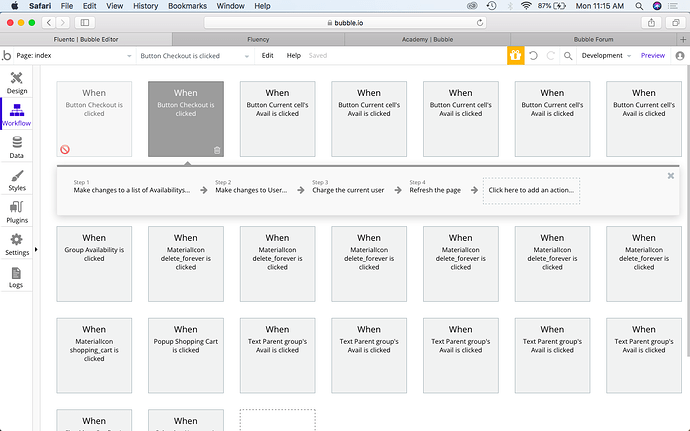Viewport: 690px width, 431px height.
Task: Redo the change in editor
Action: click(x=551, y=56)
